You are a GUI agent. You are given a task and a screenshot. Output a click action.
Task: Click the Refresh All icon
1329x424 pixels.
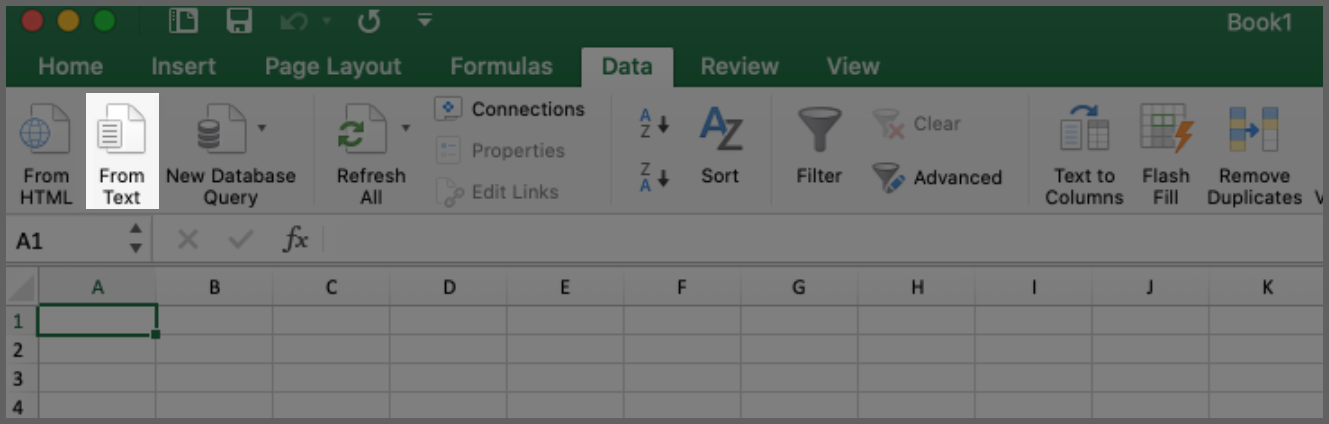point(362,129)
